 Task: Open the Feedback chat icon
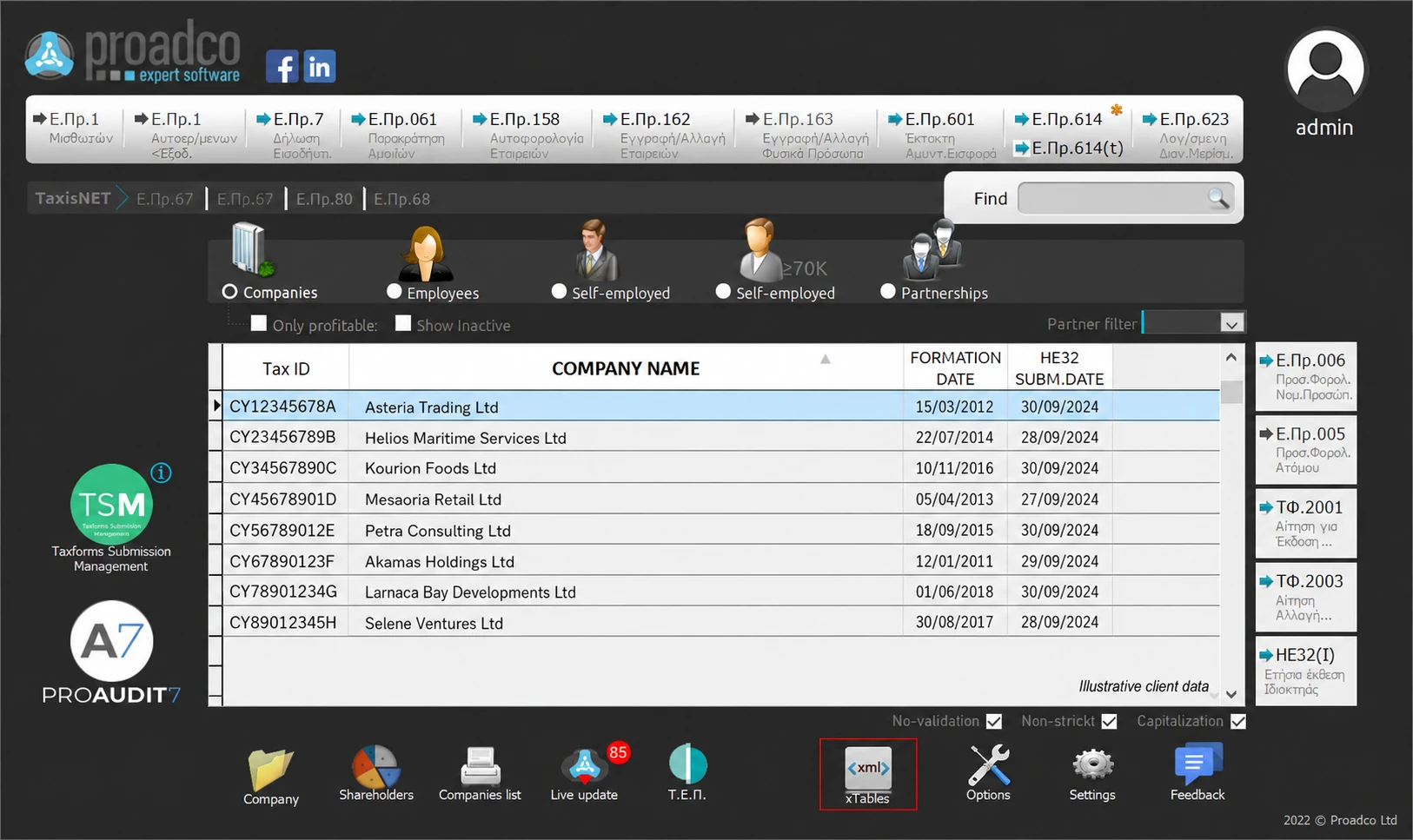click(x=1197, y=764)
